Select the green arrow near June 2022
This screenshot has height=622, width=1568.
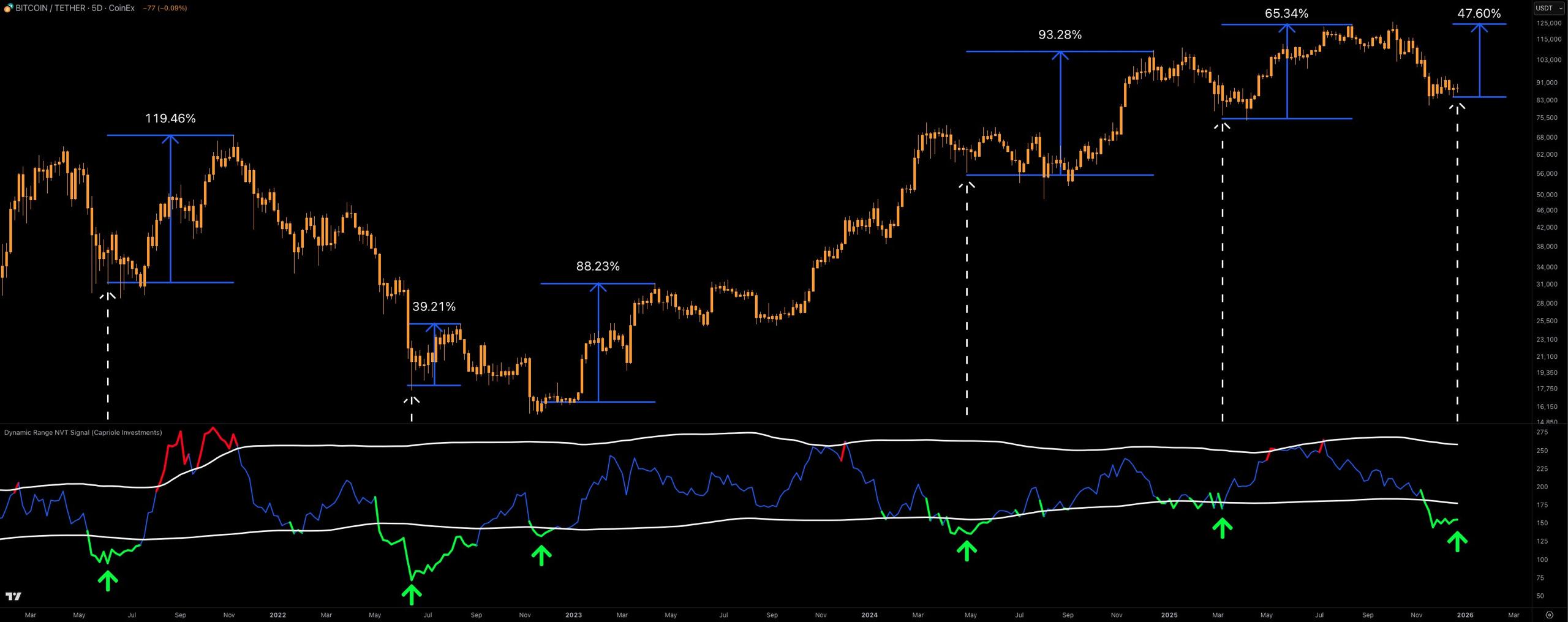[x=412, y=594]
